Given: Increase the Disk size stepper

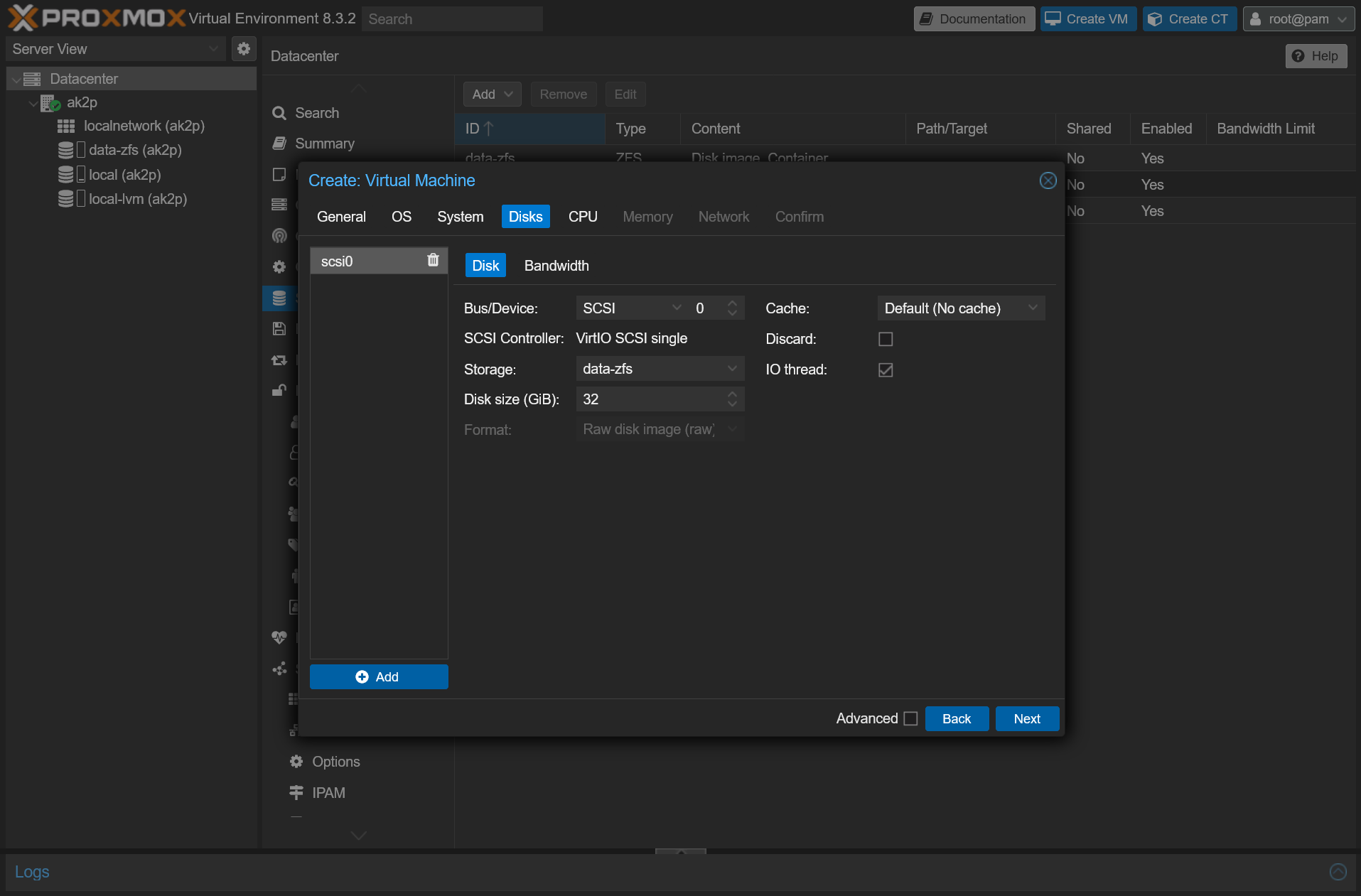Looking at the screenshot, I should pyautogui.click(x=733, y=393).
